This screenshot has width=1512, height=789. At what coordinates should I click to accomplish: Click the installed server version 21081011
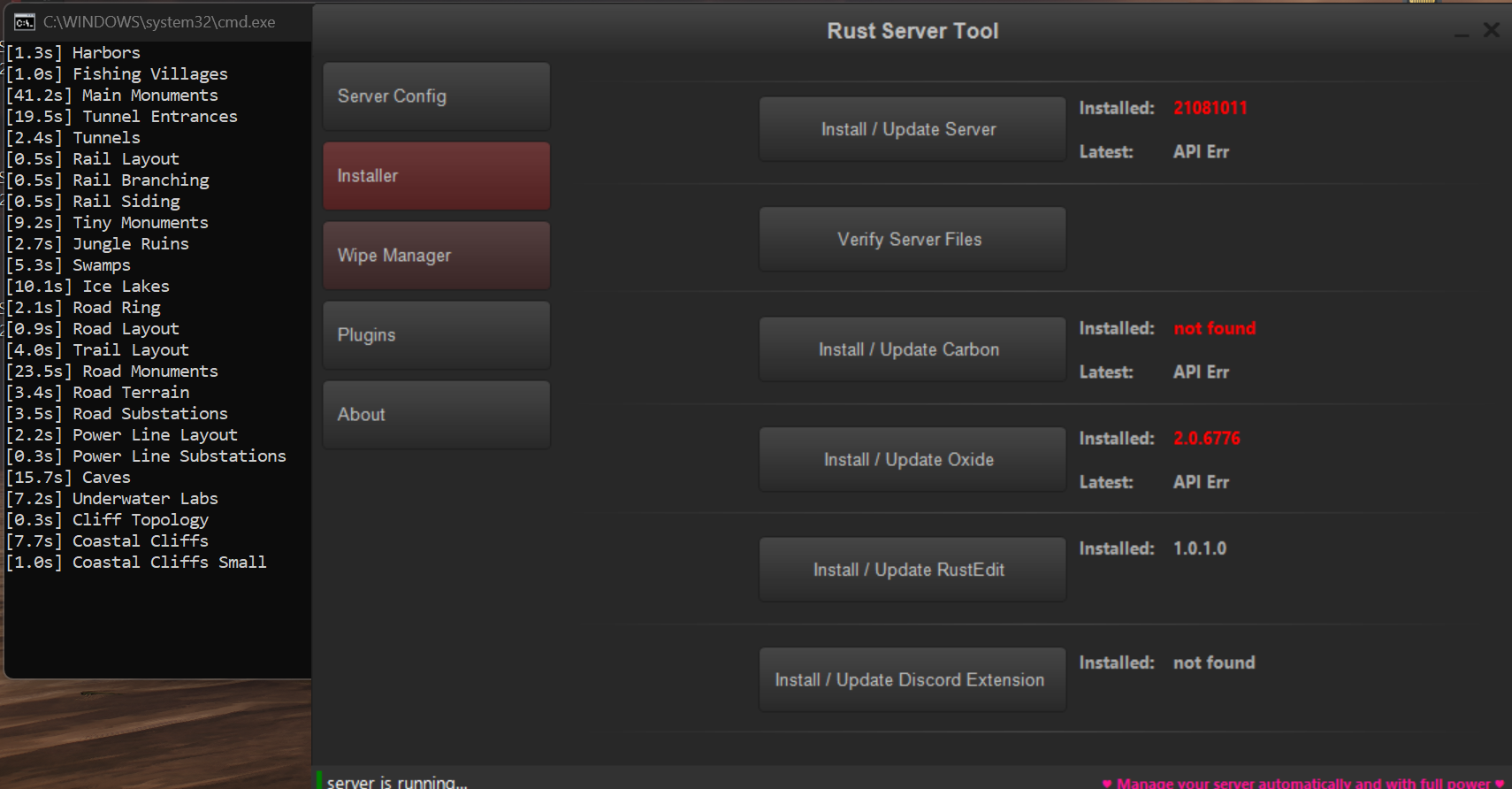pos(1210,108)
